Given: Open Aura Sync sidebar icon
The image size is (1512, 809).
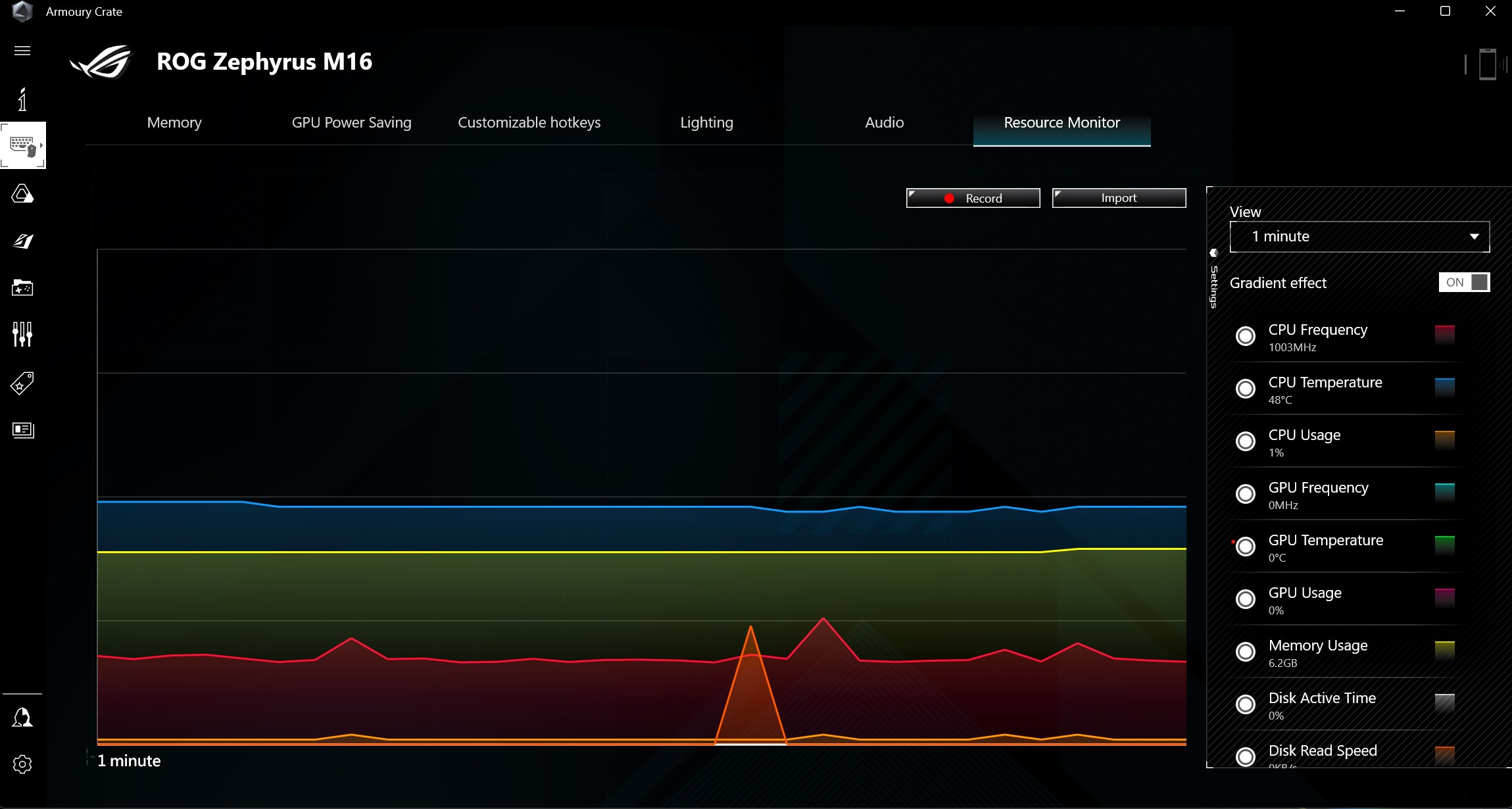Looking at the screenshot, I should point(22,194).
